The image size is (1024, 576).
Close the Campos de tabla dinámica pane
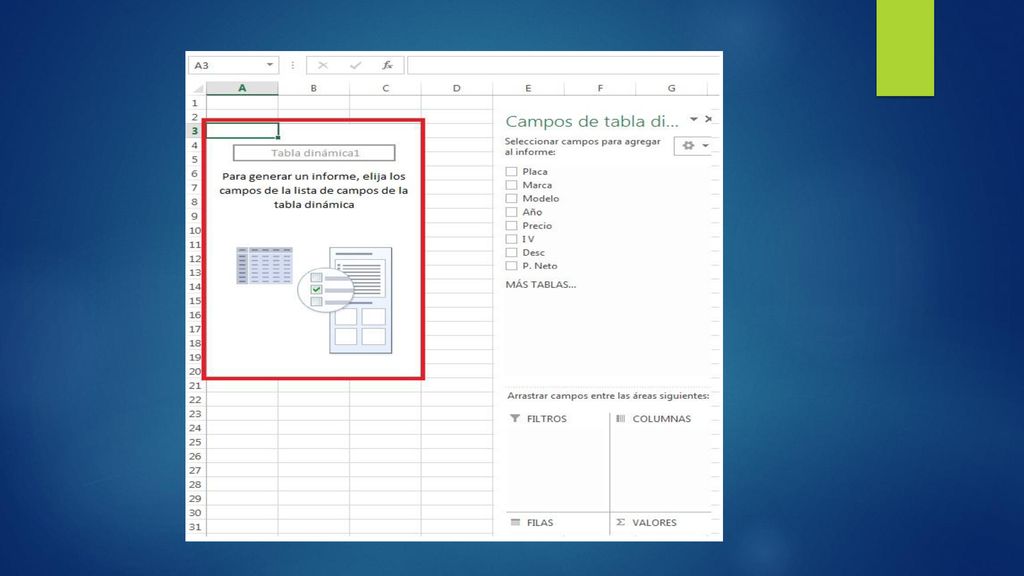point(709,119)
